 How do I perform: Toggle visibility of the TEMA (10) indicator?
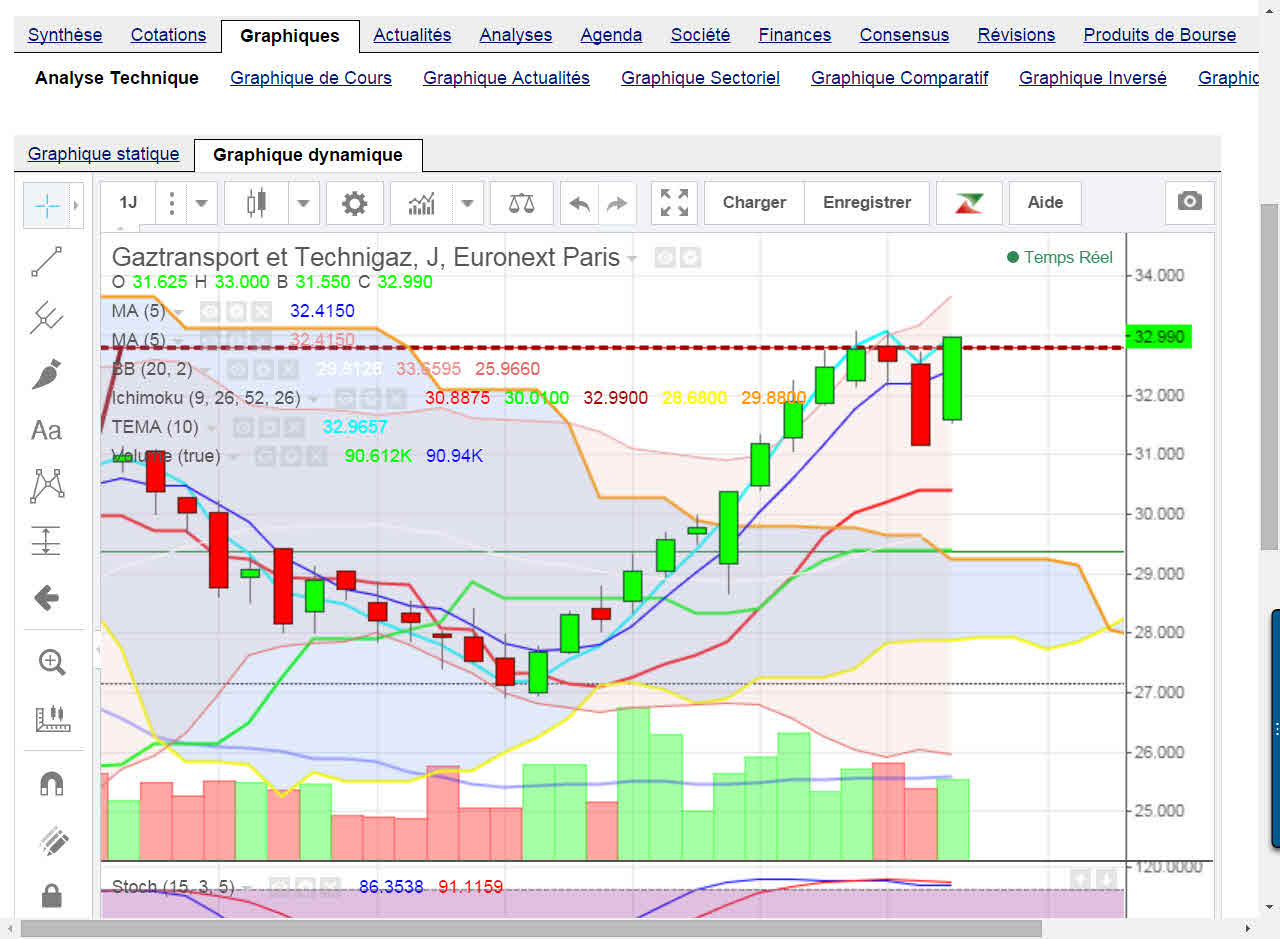(x=242, y=428)
